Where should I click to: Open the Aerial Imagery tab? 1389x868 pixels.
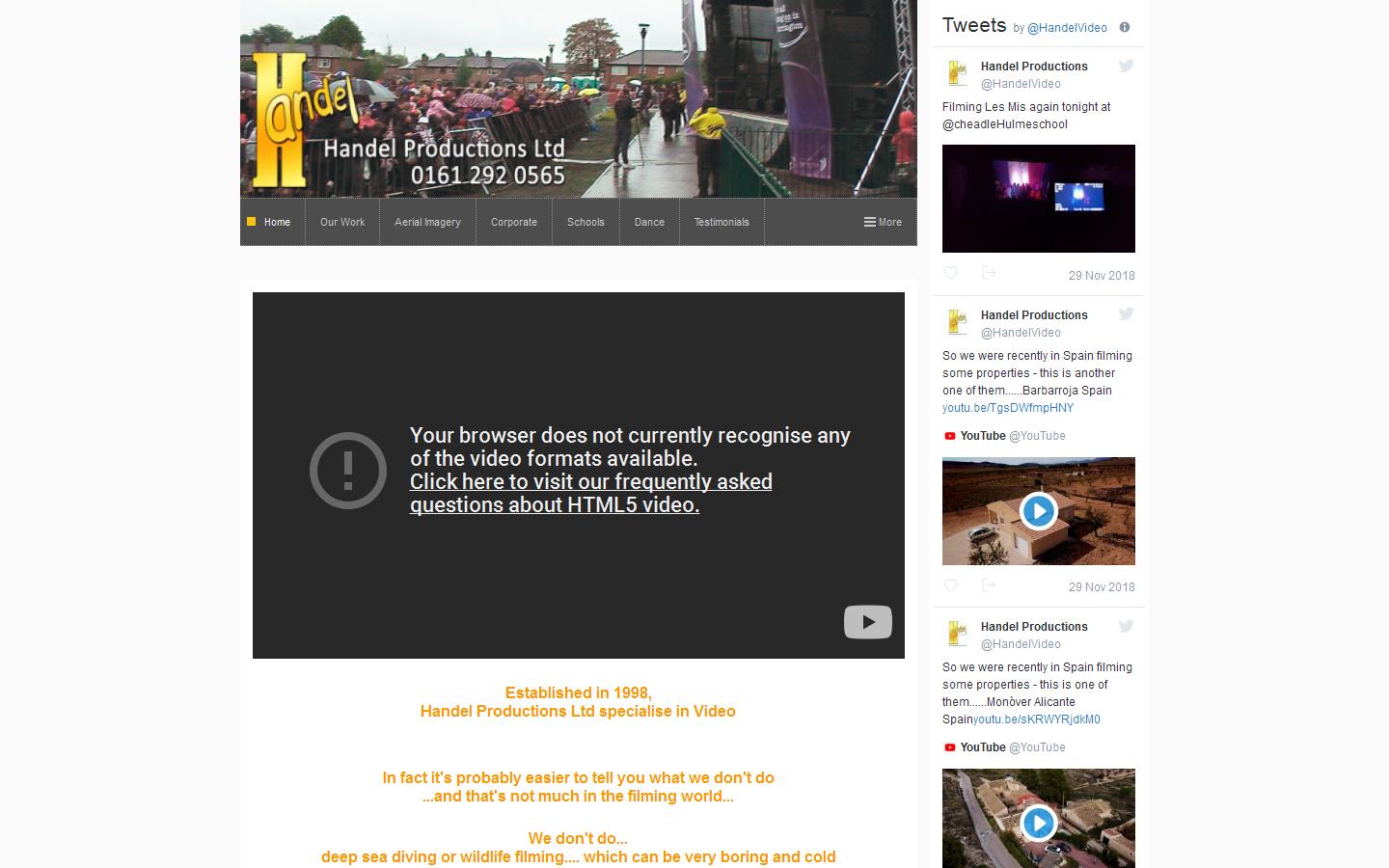click(427, 222)
